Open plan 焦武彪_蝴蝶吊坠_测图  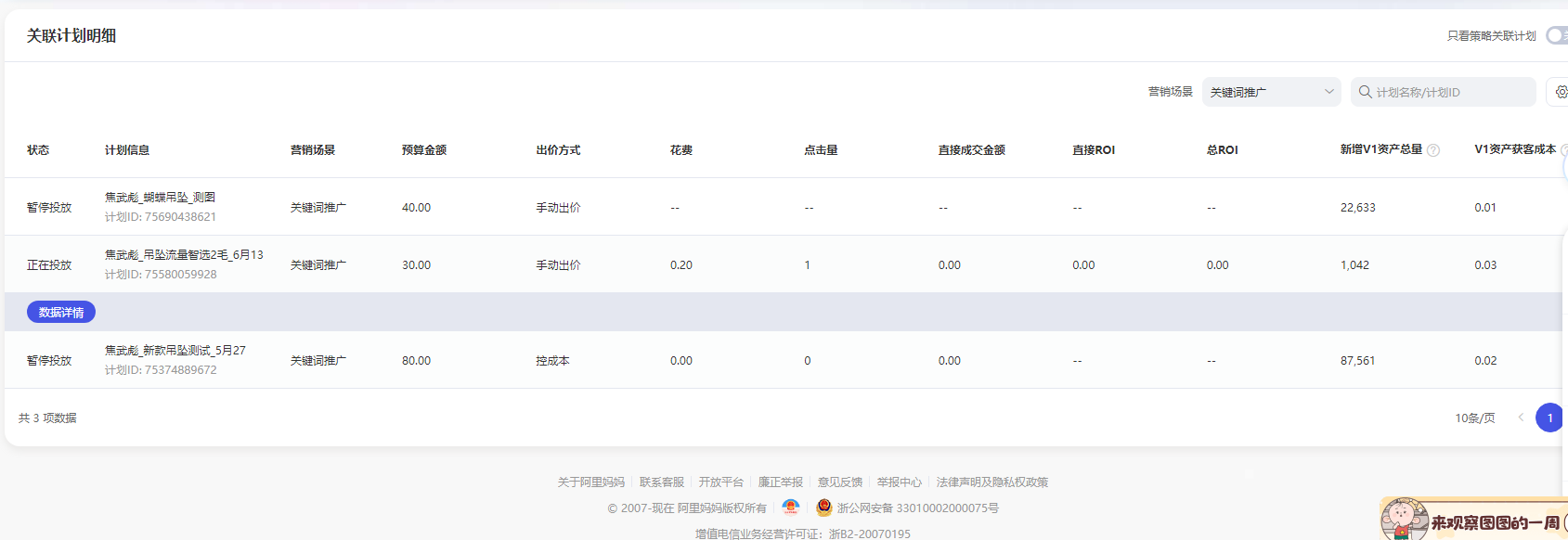[x=160, y=197]
